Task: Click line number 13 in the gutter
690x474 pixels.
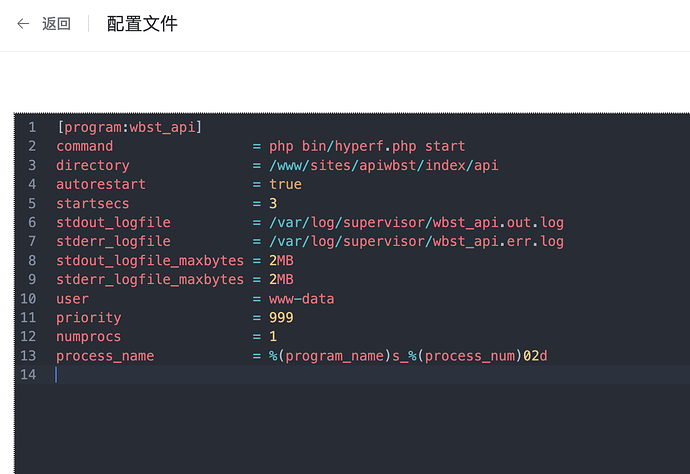Action: pyautogui.click(x=28, y=356)
